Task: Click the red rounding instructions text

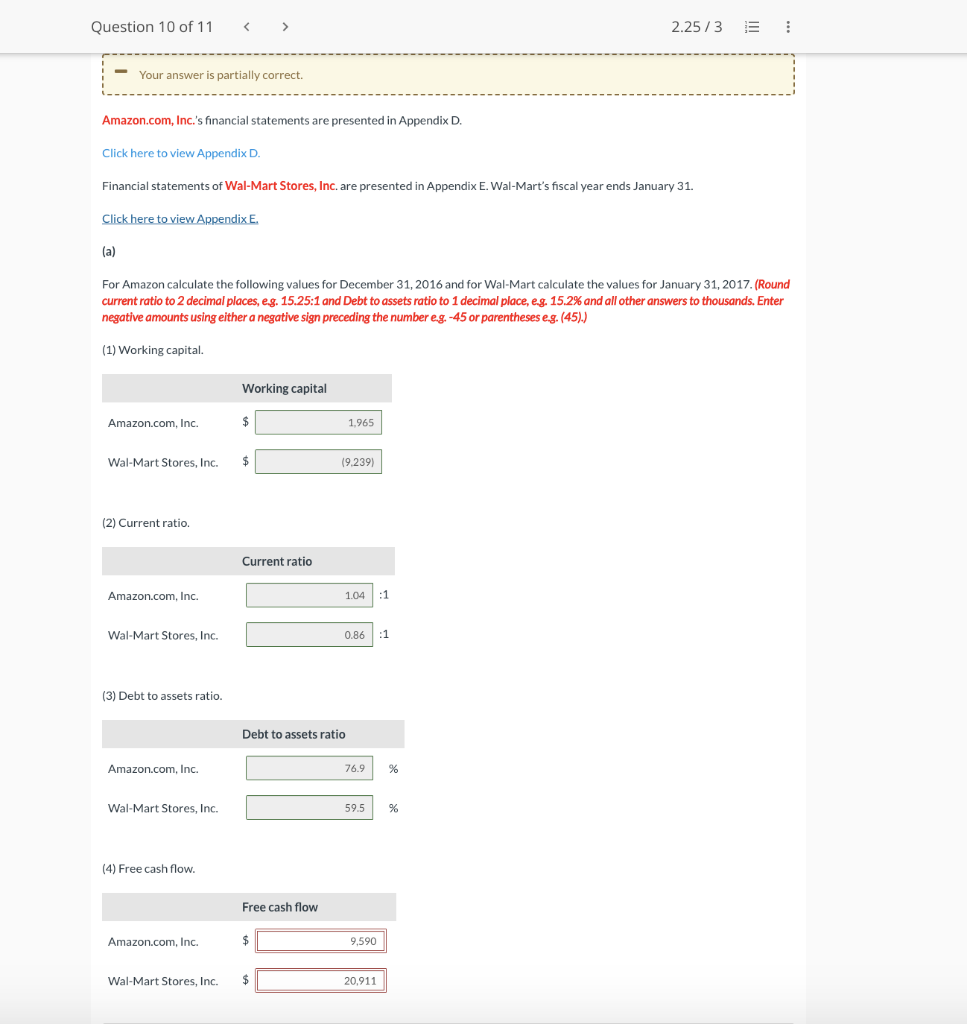Action: tap(446, 301)
